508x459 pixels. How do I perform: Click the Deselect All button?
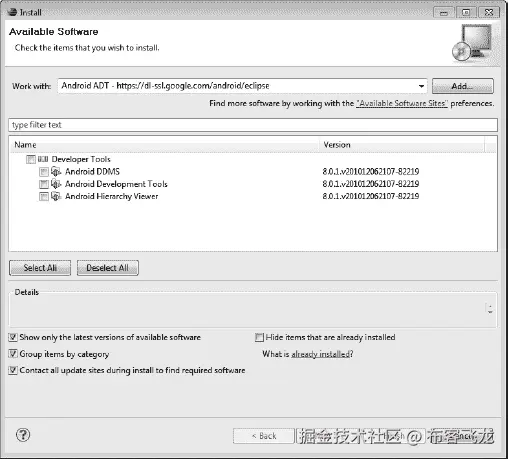[108, 268]
